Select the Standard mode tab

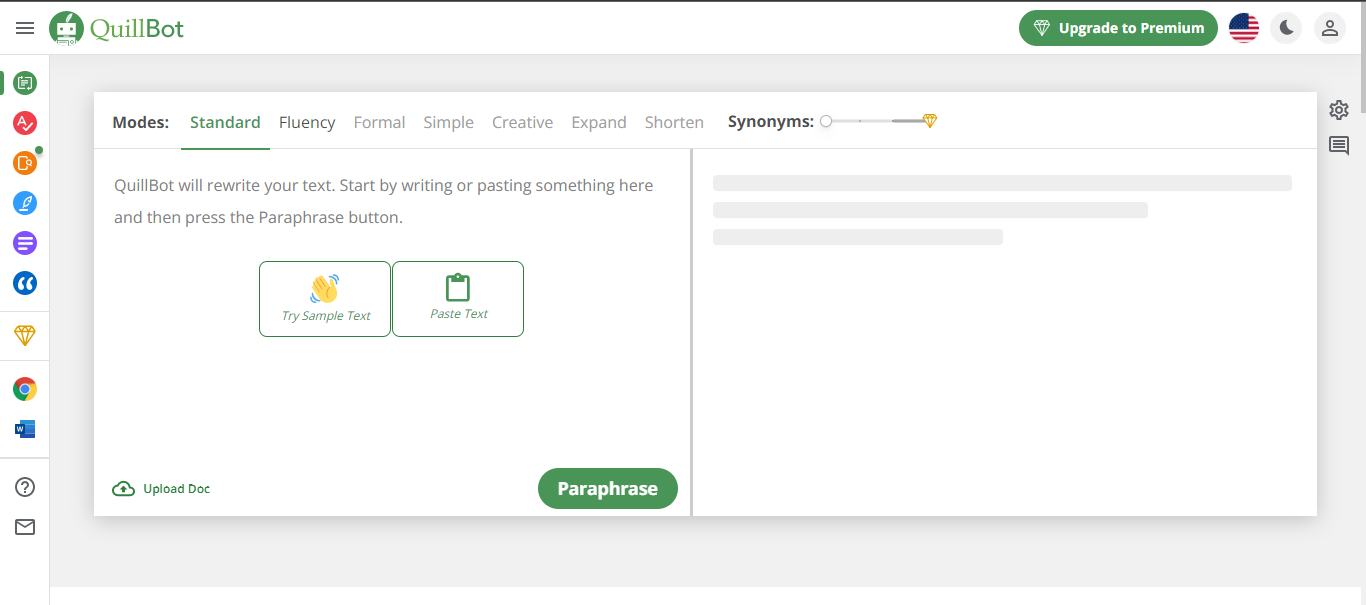point(225,122)
